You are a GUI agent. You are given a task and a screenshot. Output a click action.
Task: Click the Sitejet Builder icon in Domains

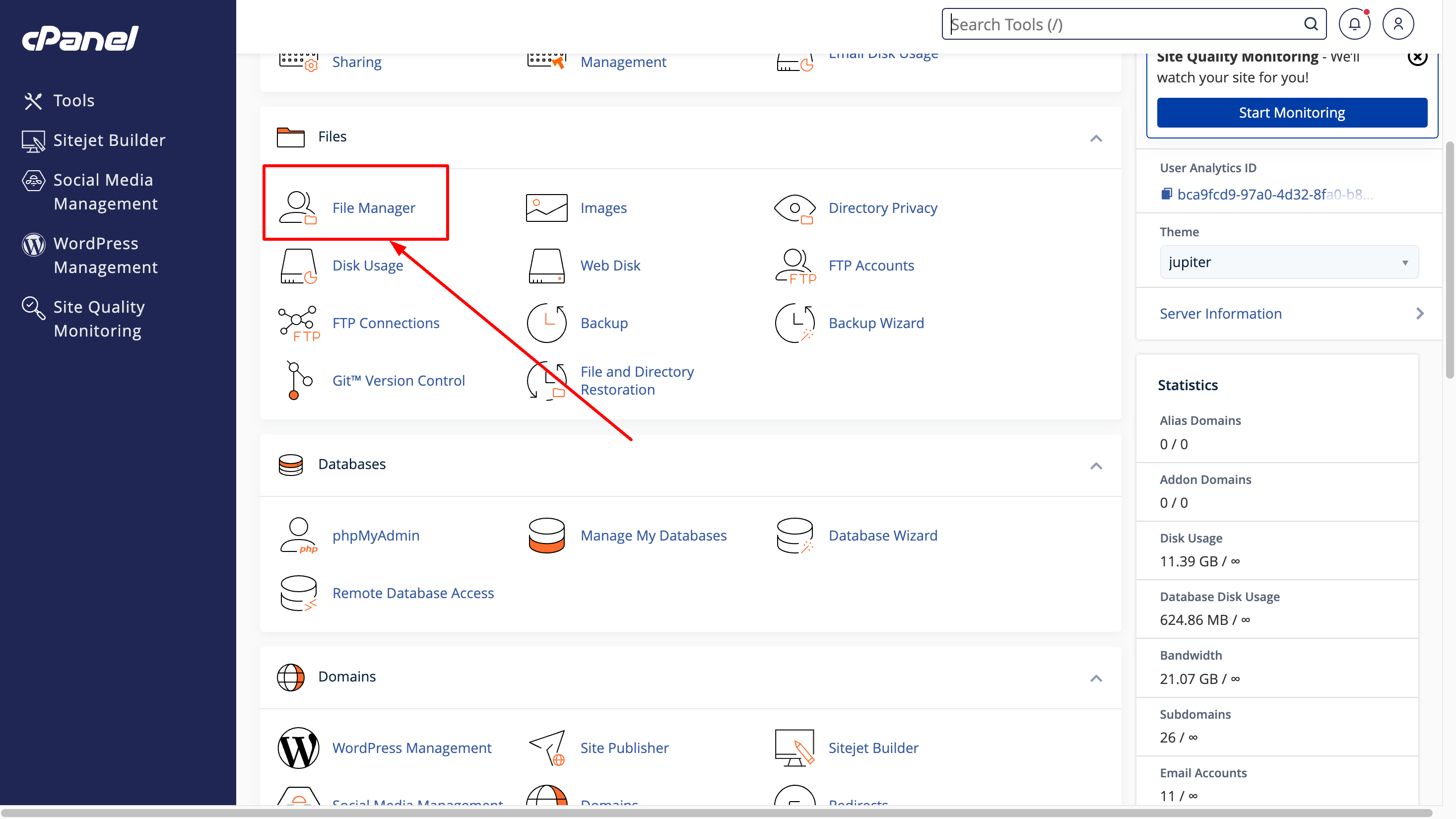coord(794,748)
